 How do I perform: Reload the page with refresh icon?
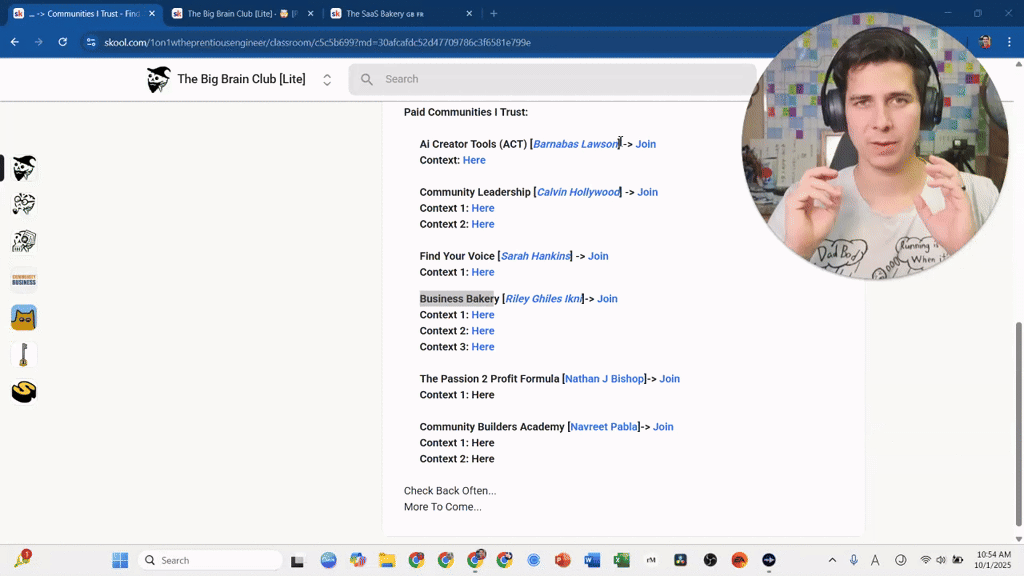pyautogui.click(x=63, y=42)
